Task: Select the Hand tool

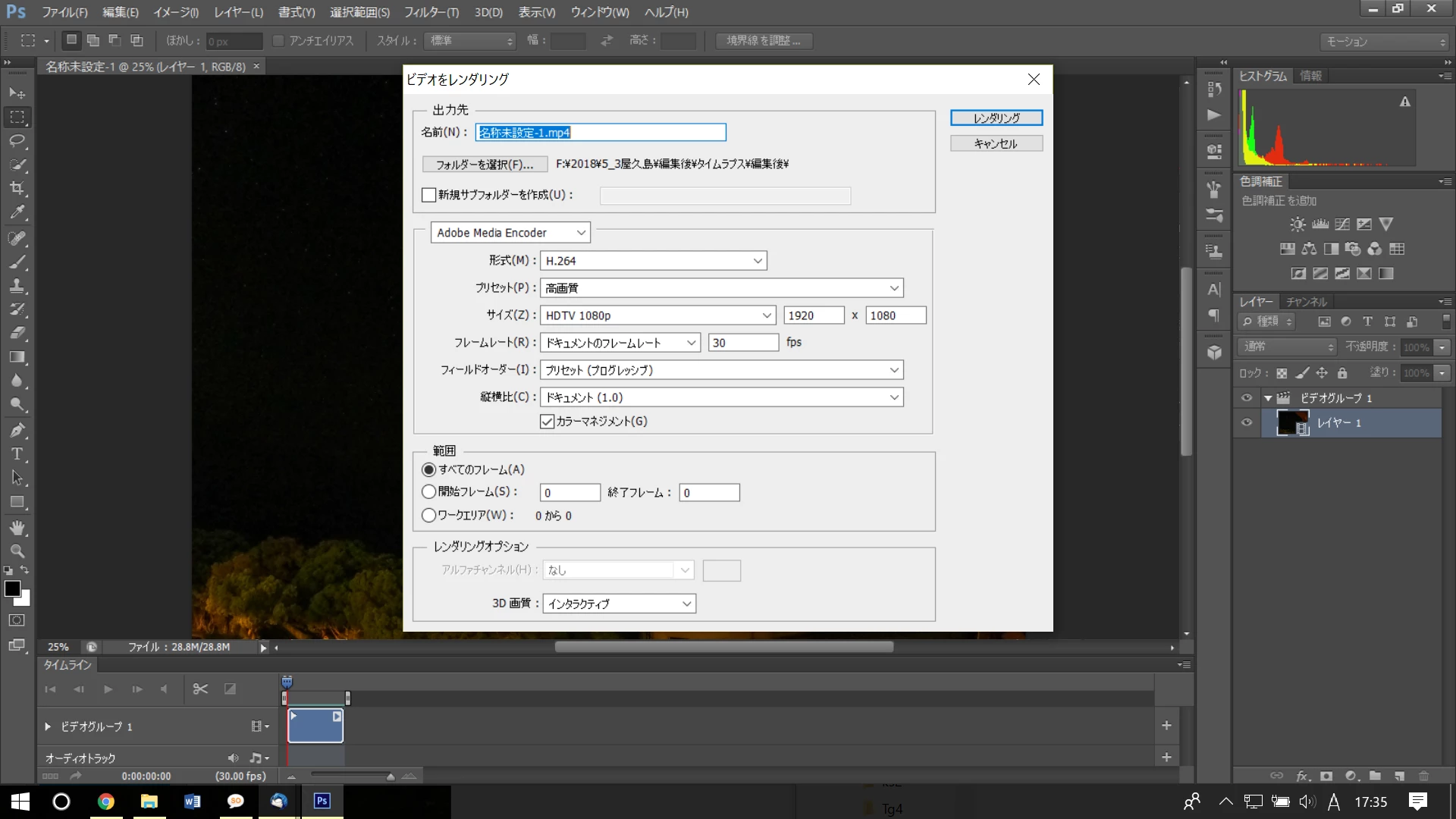Action: (17, 527)
